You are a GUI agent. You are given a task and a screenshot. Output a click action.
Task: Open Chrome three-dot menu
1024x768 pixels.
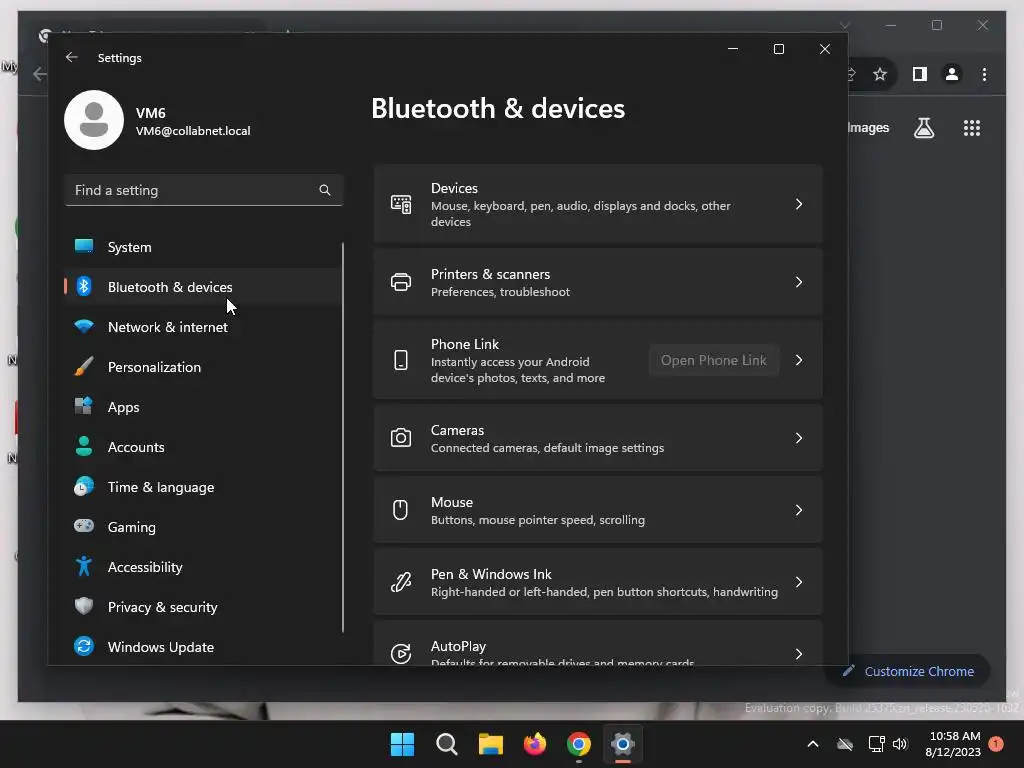[x=984, y=74]
